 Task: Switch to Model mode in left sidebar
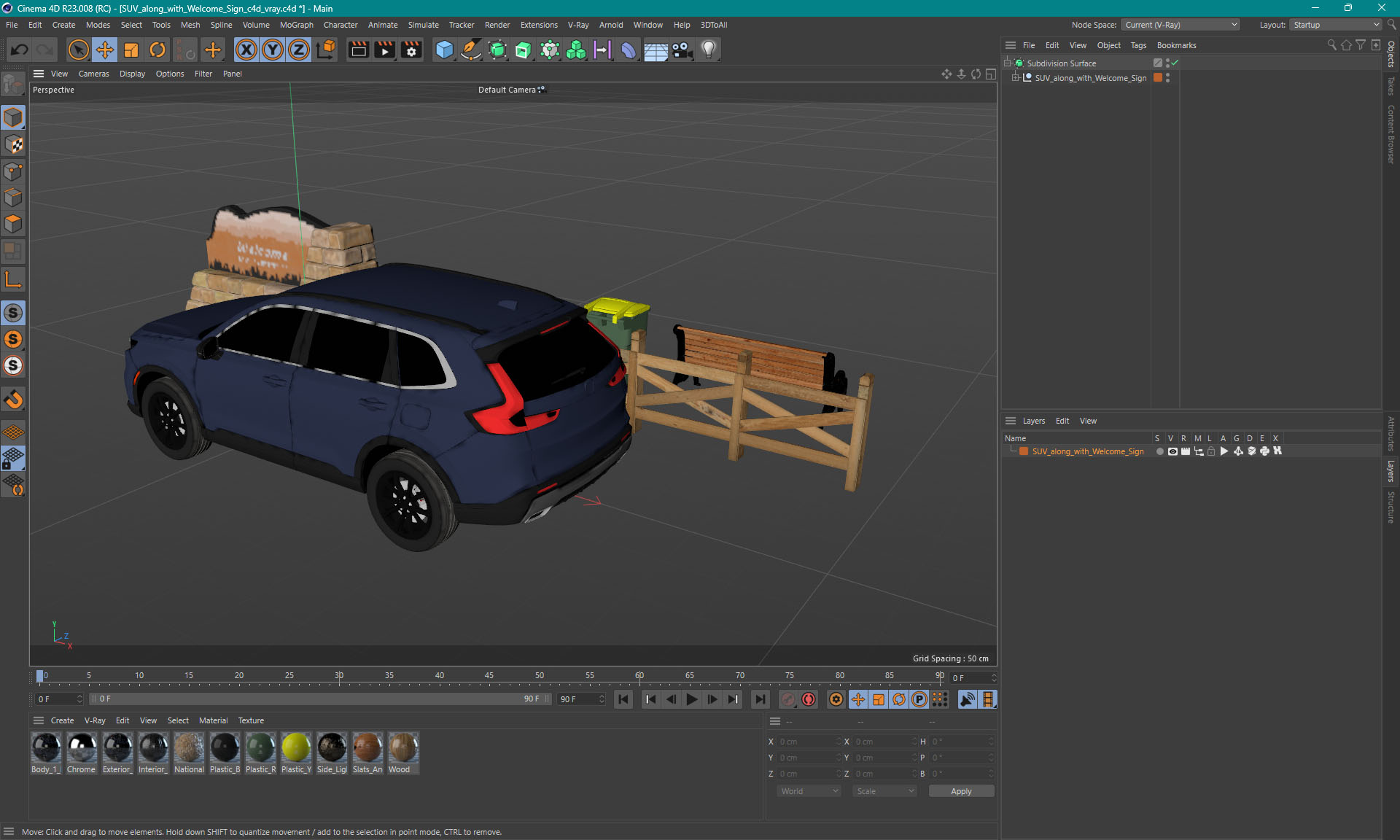[x=13, y=118]
